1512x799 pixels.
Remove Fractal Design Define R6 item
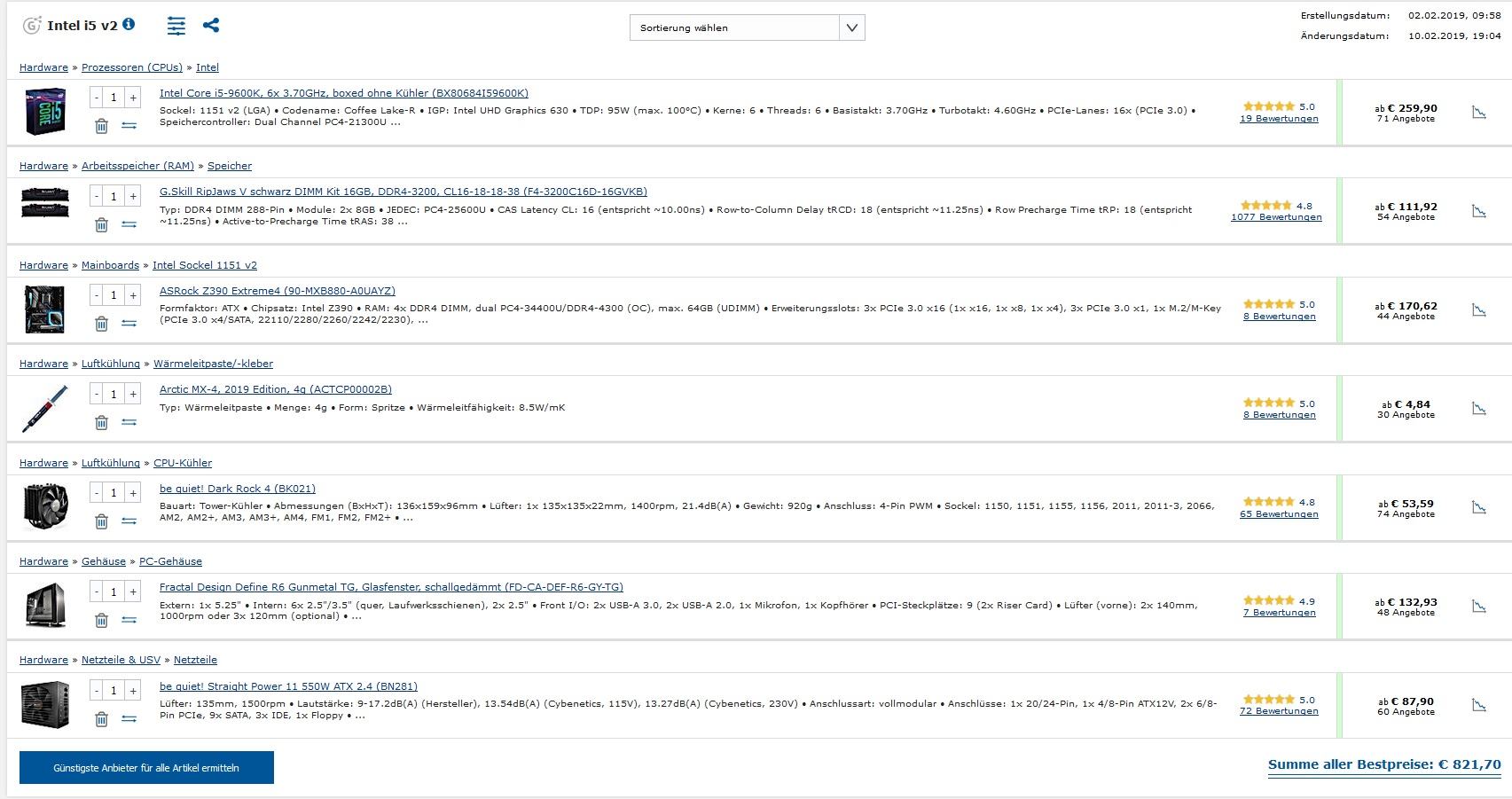pyautogui.click(x=101, y=620)
